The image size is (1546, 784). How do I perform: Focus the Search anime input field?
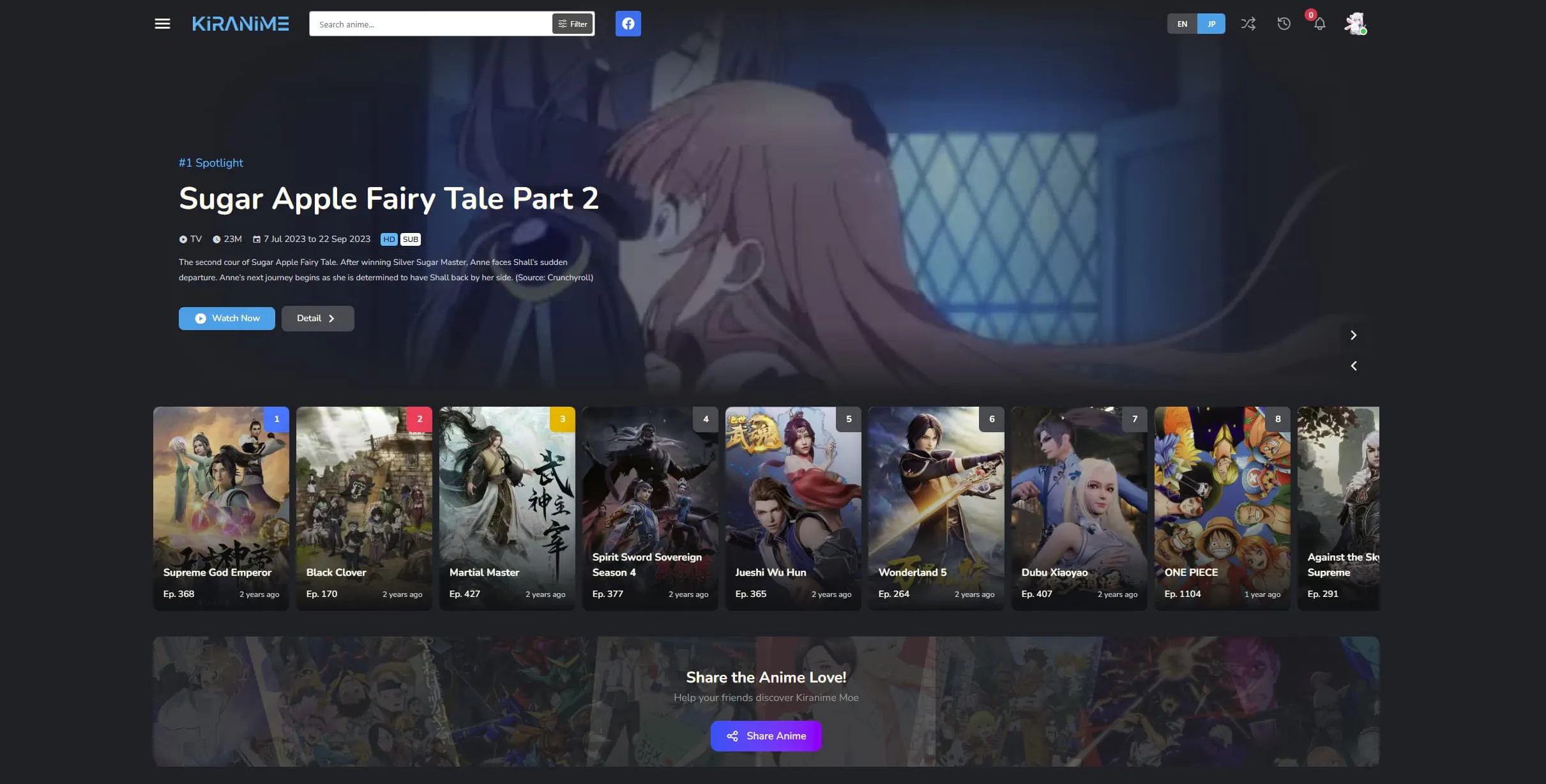tap(431, 24)
